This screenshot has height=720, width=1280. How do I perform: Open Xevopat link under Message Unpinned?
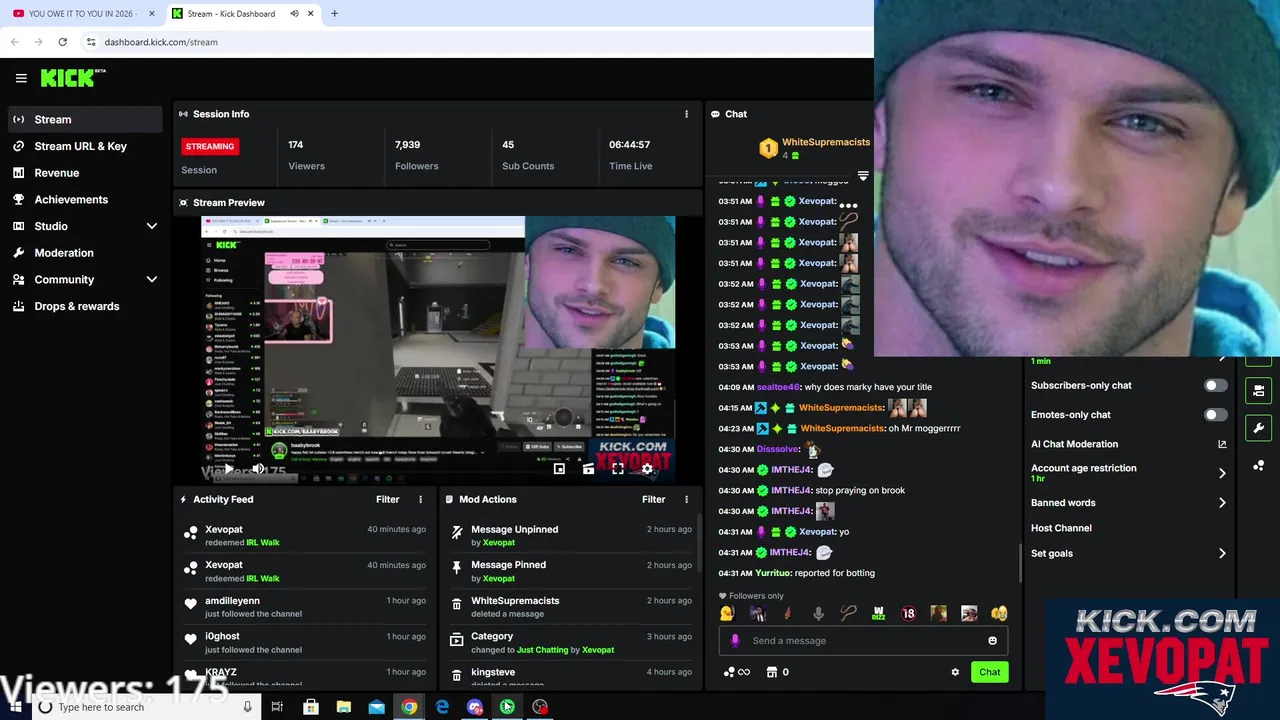tap(498, 543)
